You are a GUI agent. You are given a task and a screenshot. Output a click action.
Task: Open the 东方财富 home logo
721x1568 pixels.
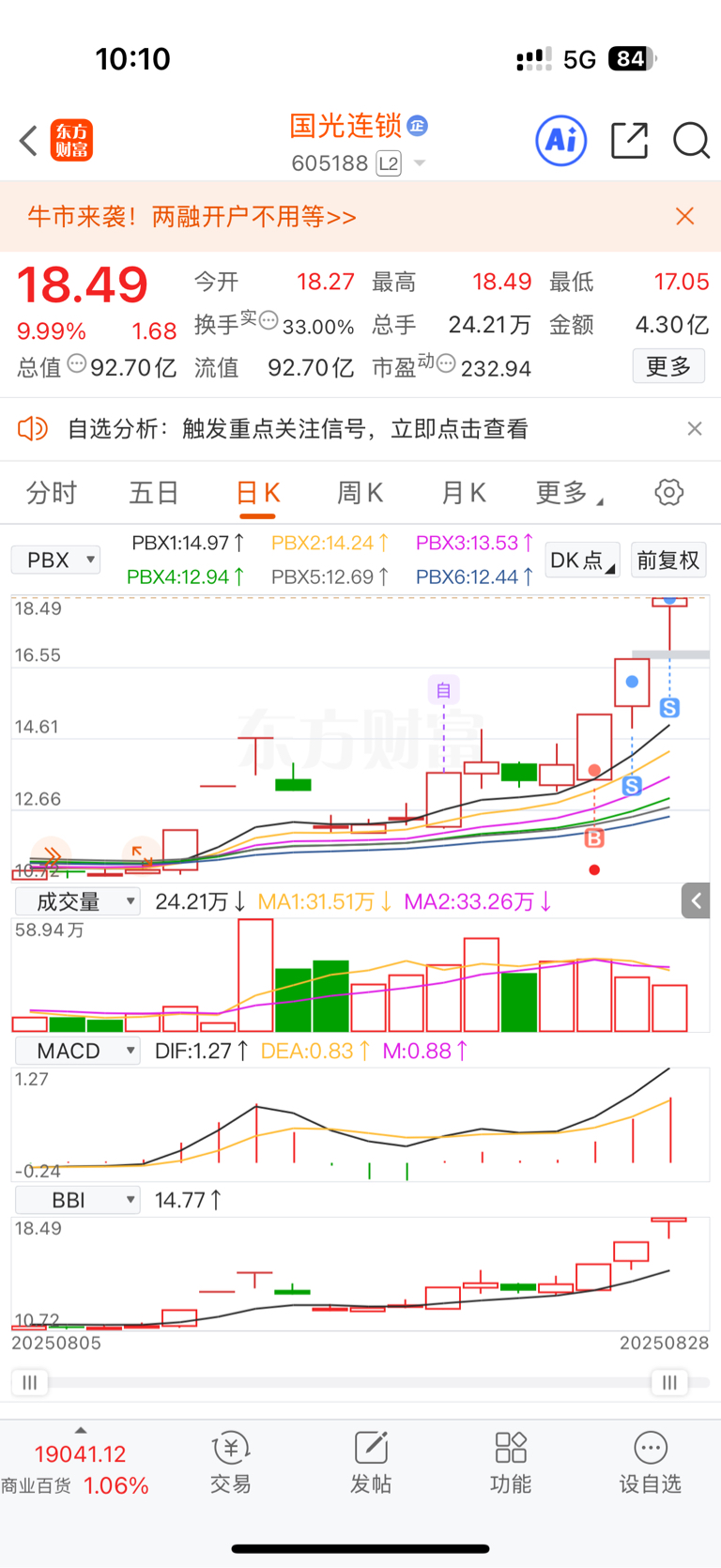(71, 142)
